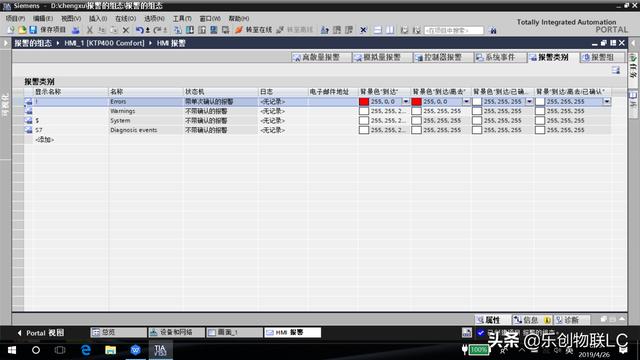Image resolution: width=640 pixels, height=360 pixels.
Task: Open 背景色 '到达/离去' dropdown in Errors row
Action: point(466,101)
